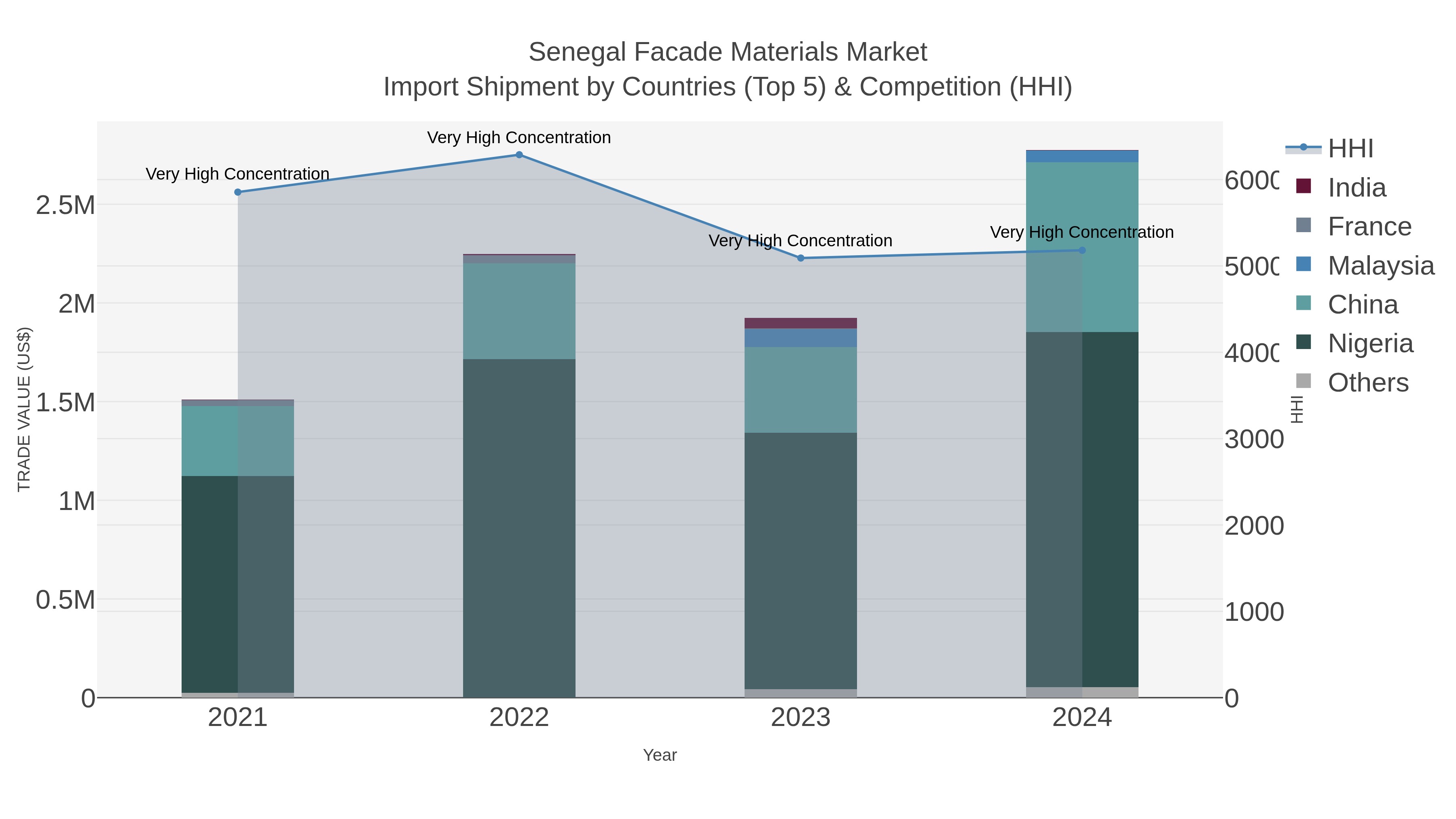Click the Nigeria segment of the 2022 bar
Screen dimensions: 1456x819
[x=519, y=528]
